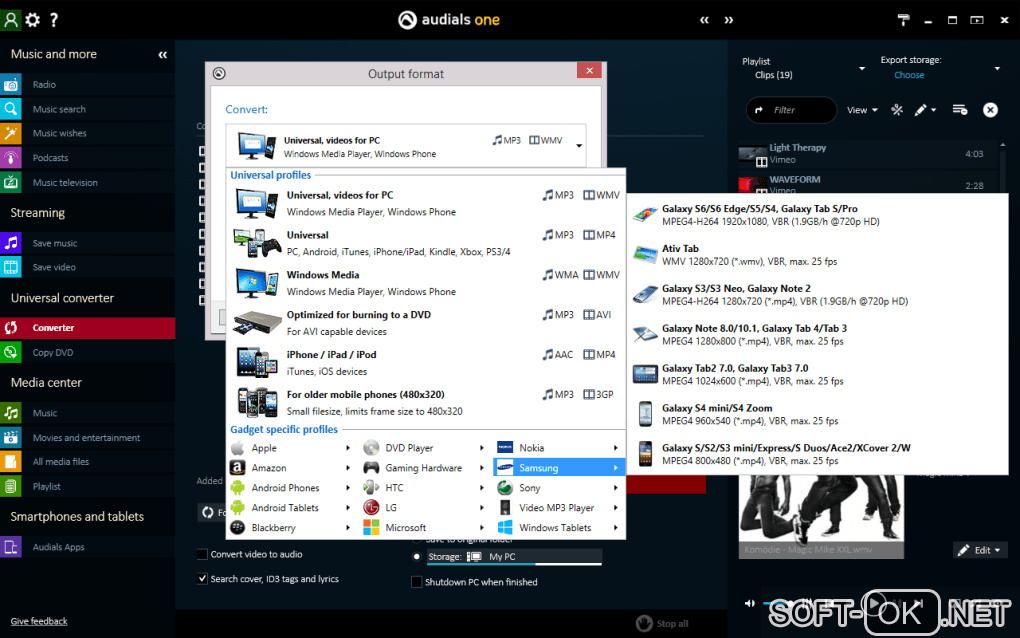Open Music in Media center
The height and width of the screenshot is (638, 1020).
[x=87, y=413]
